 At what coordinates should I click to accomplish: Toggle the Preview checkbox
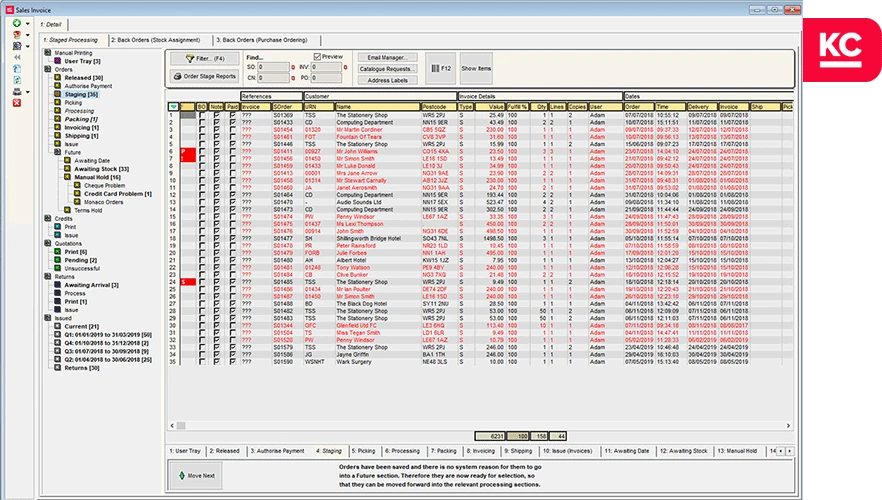(317, 57)
